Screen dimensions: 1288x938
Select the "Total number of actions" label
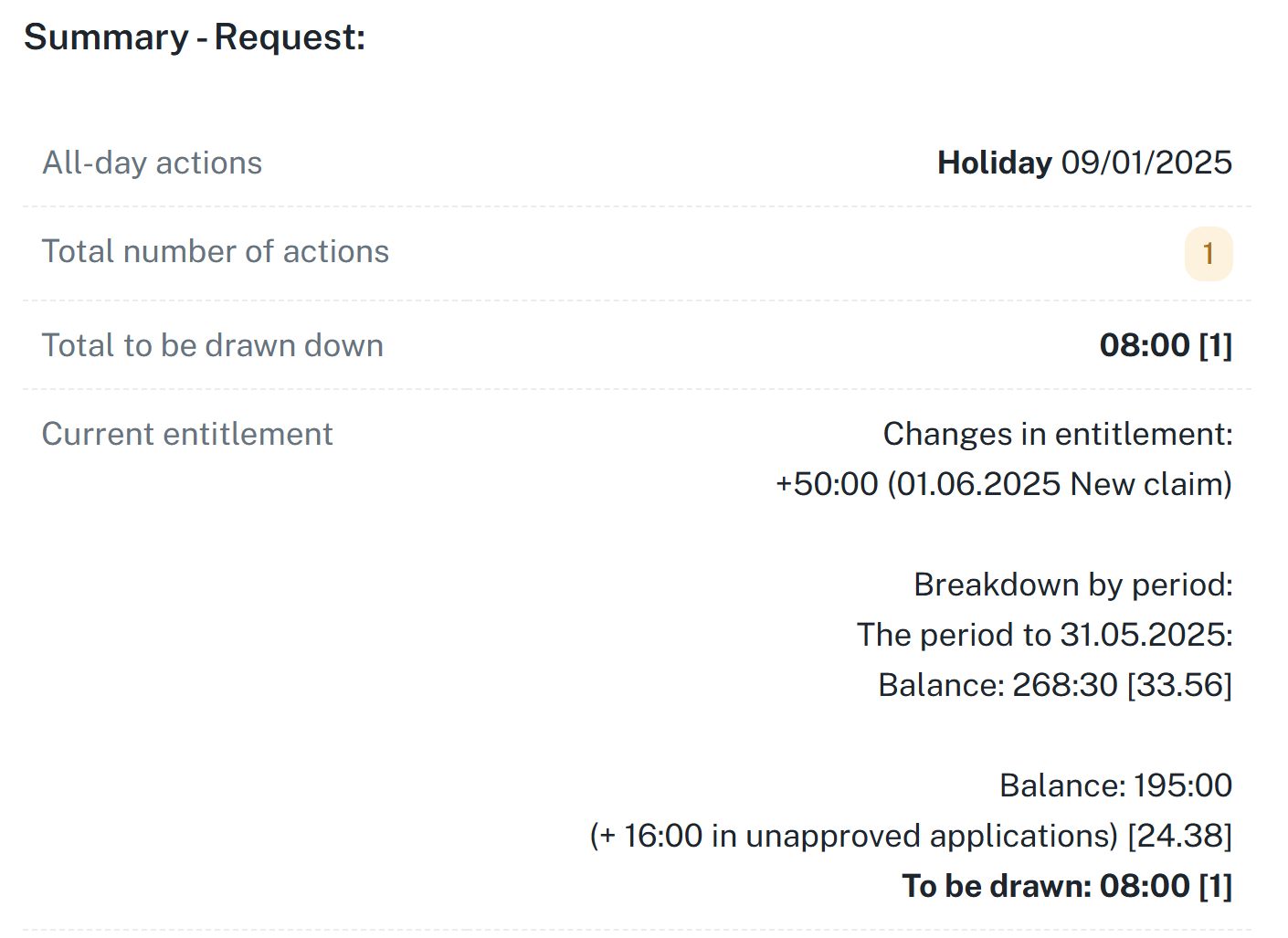tap(216, 251)
